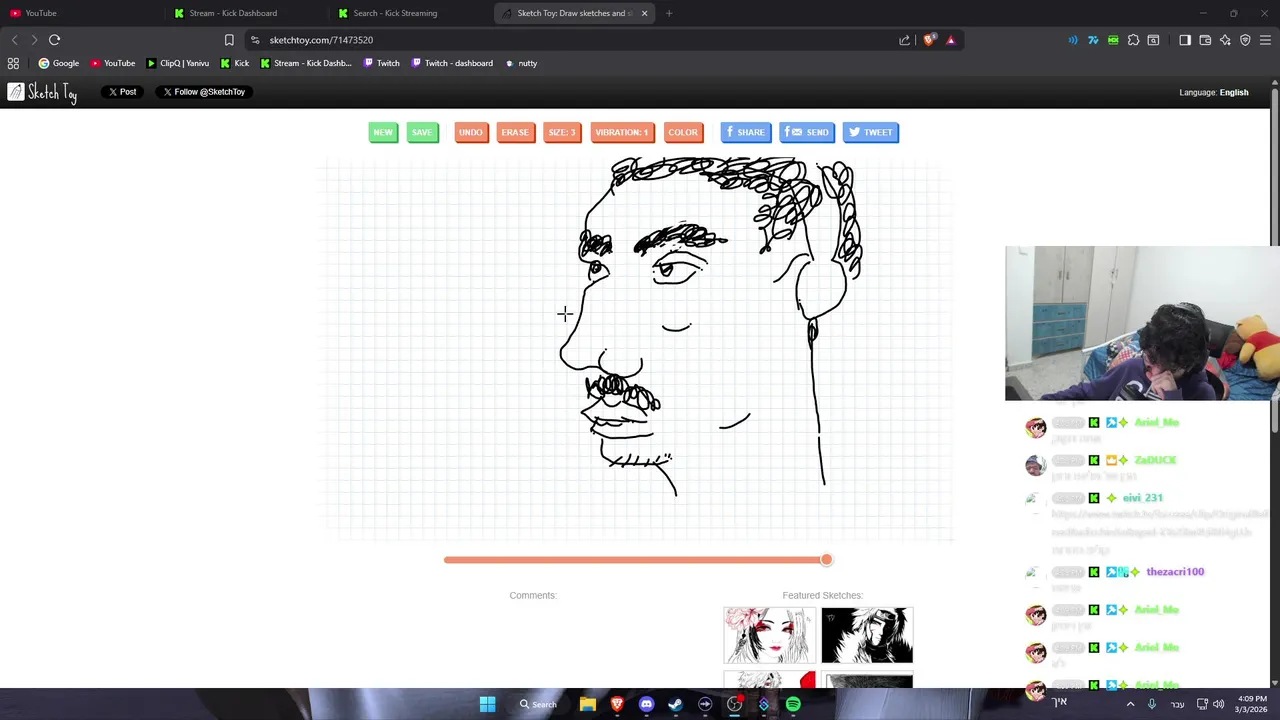Viewport: 1280px width, 720px height.
Task: Close the Sketch Toy tab
Action: [644, 13]
